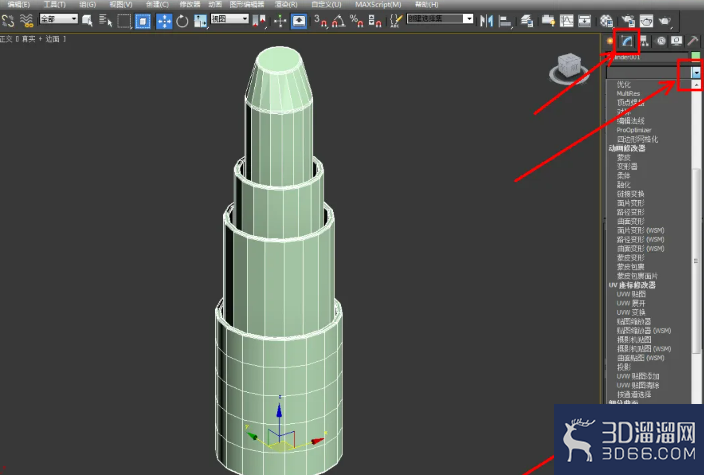Viewport: 704px width, 475px height.
Task: Open the 渲染(R) menu
Action: [286, 4]
